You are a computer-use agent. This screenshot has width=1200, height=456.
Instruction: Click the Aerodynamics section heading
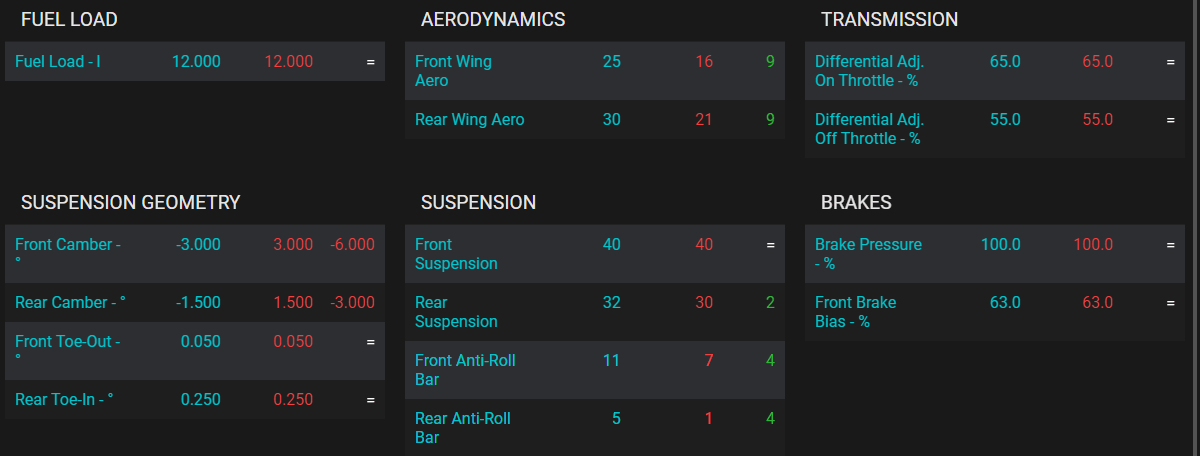click(493, 19)
